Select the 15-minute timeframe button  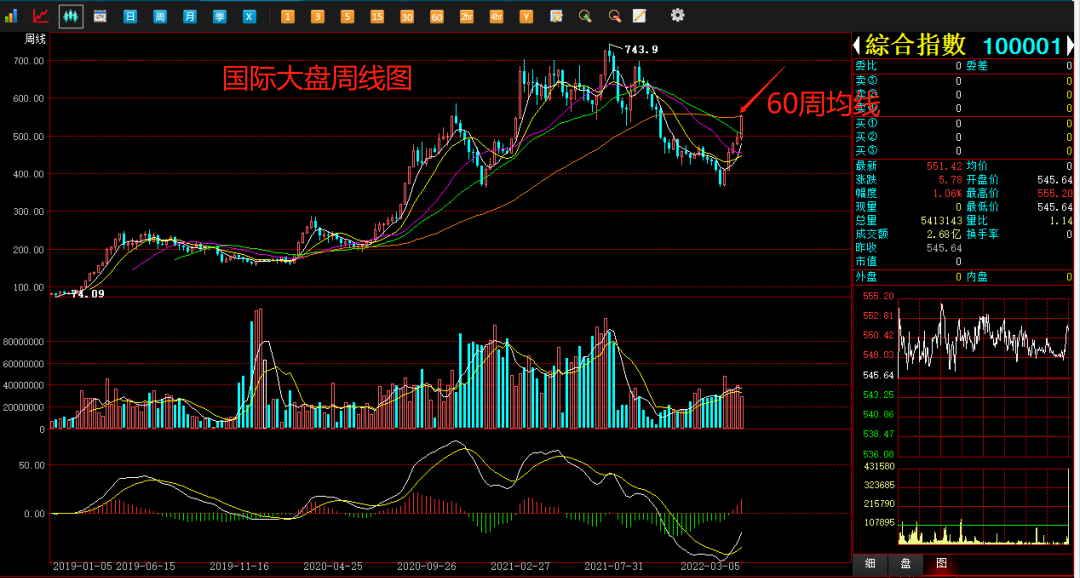click(377, 16)
